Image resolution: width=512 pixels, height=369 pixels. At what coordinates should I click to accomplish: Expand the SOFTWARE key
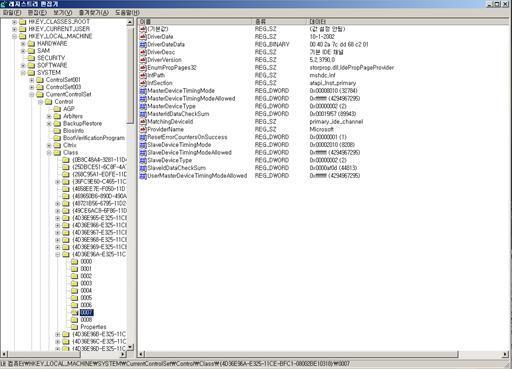pos(23,65)
